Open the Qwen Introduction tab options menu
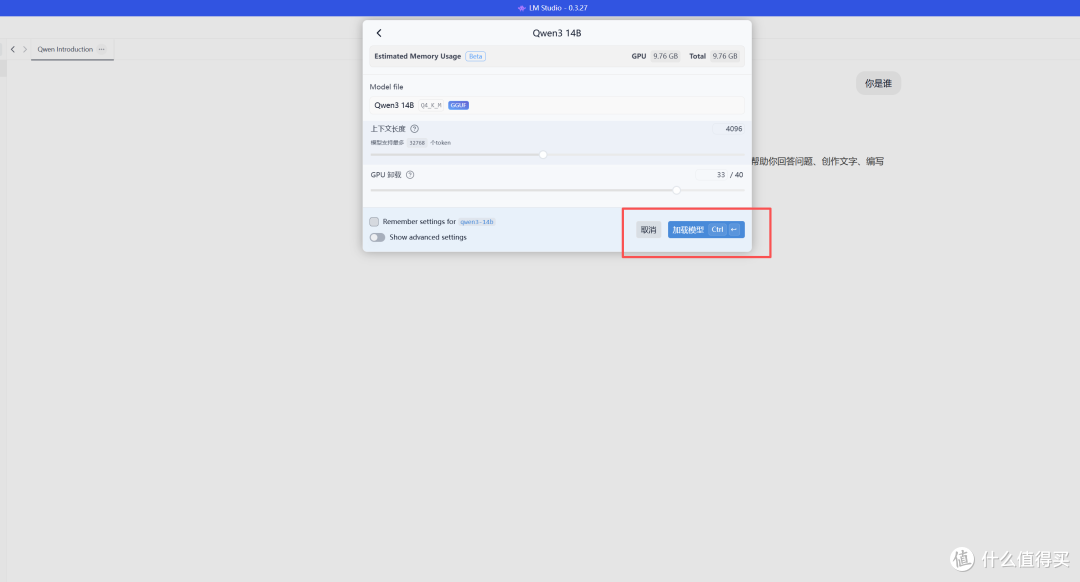Viewport: 1080px width, 582px height. pyautogui.click(x=101, y=50)
